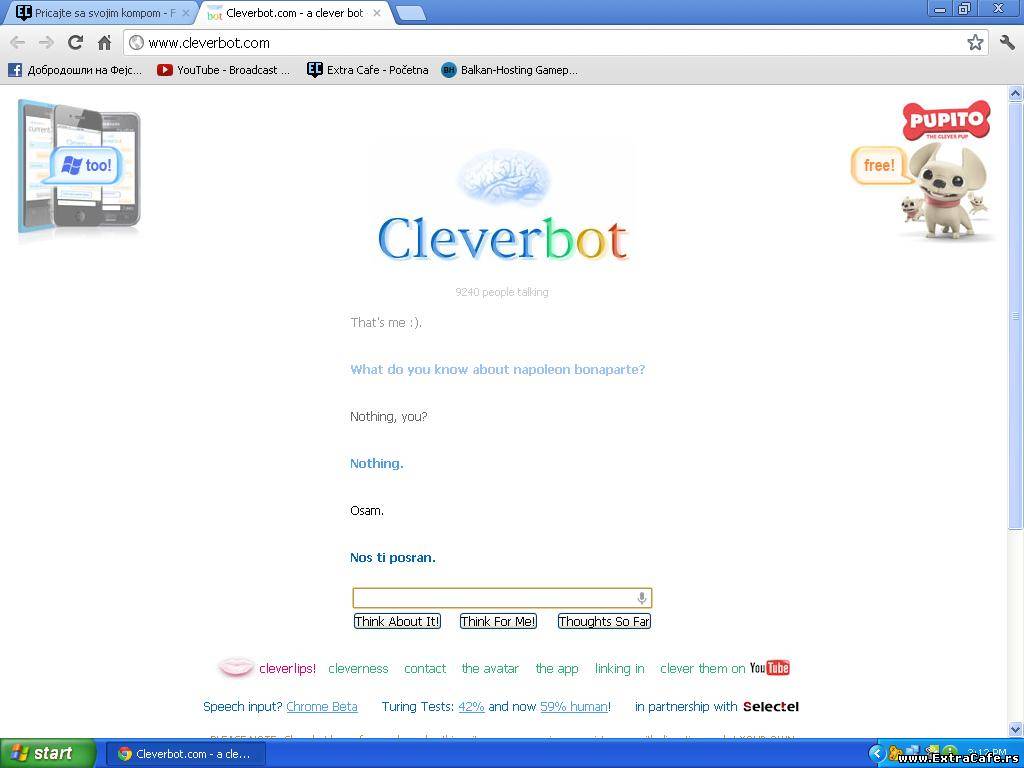Open the contact link
Viewport: 1024px width, 768px height.
pos(425,668)
